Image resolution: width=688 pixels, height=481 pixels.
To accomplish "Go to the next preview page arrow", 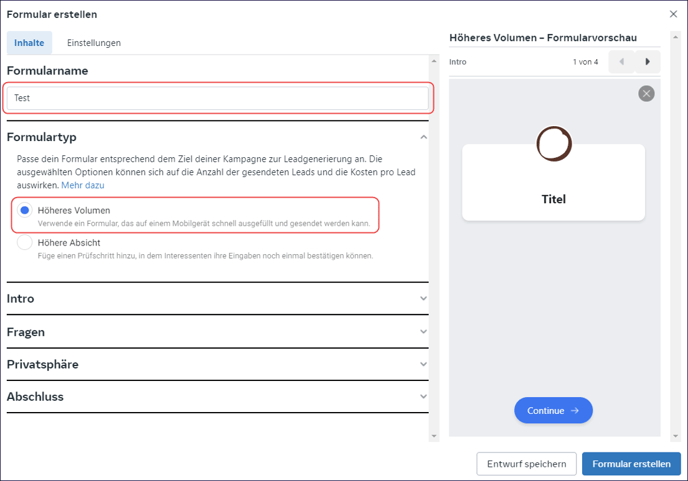I will pos(647,62).
